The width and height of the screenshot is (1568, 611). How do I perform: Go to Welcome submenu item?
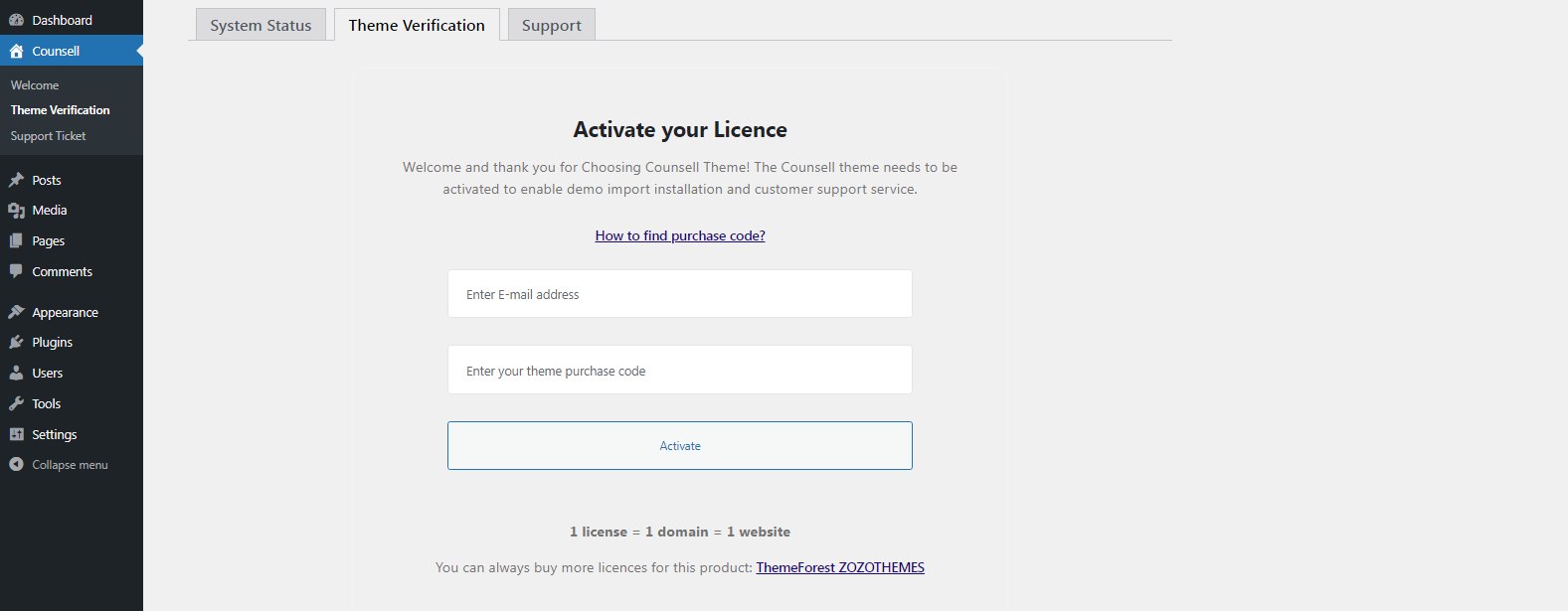35,85
